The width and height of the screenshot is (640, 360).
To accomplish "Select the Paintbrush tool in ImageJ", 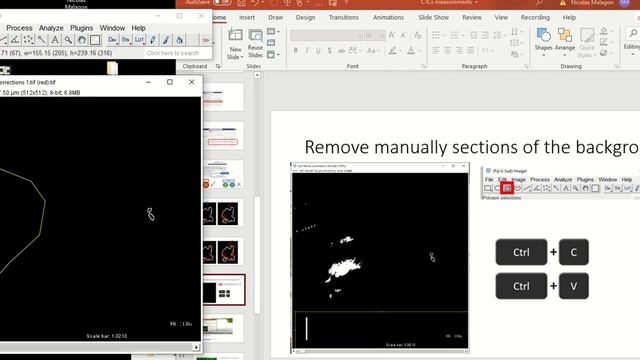I will 166,40.
